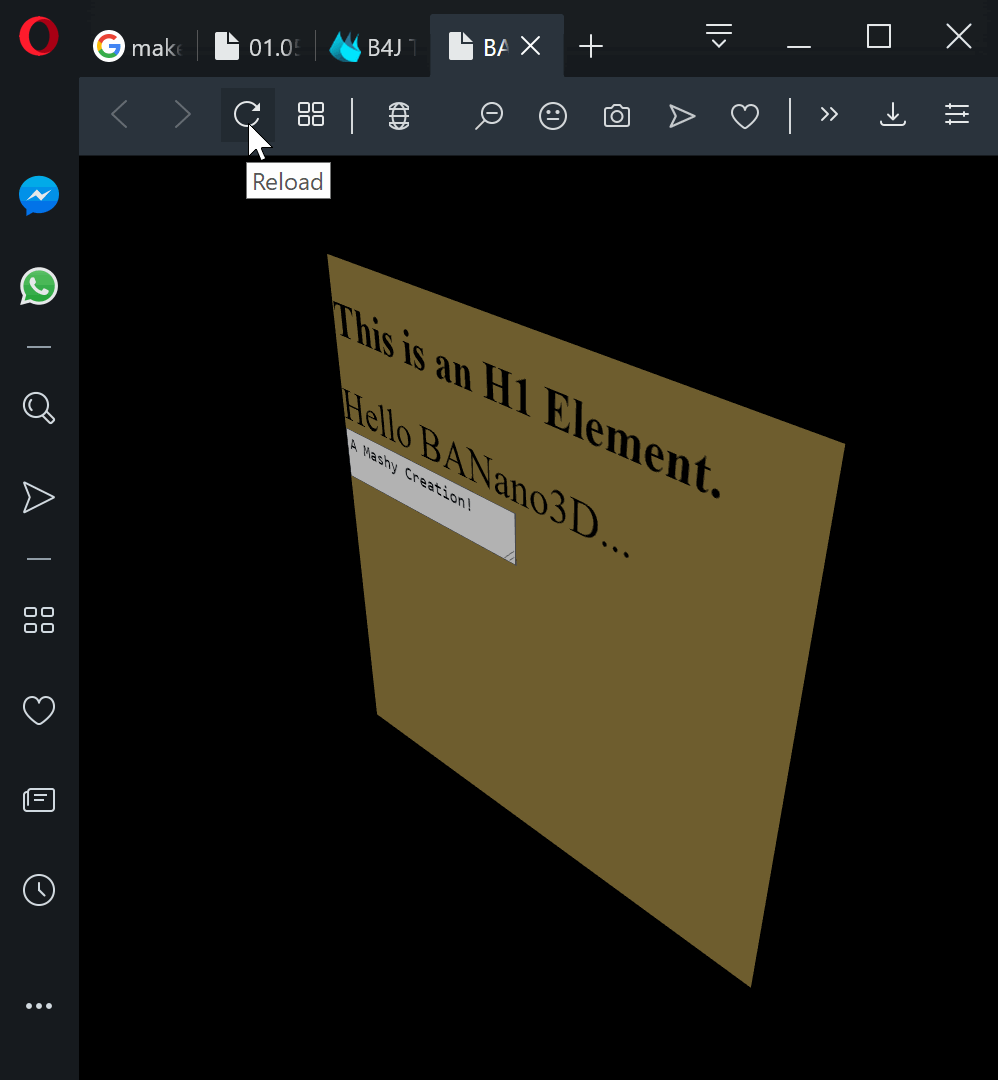Go forward to next page
Viewport: 998px width, 1080px height.
point(183,115)
